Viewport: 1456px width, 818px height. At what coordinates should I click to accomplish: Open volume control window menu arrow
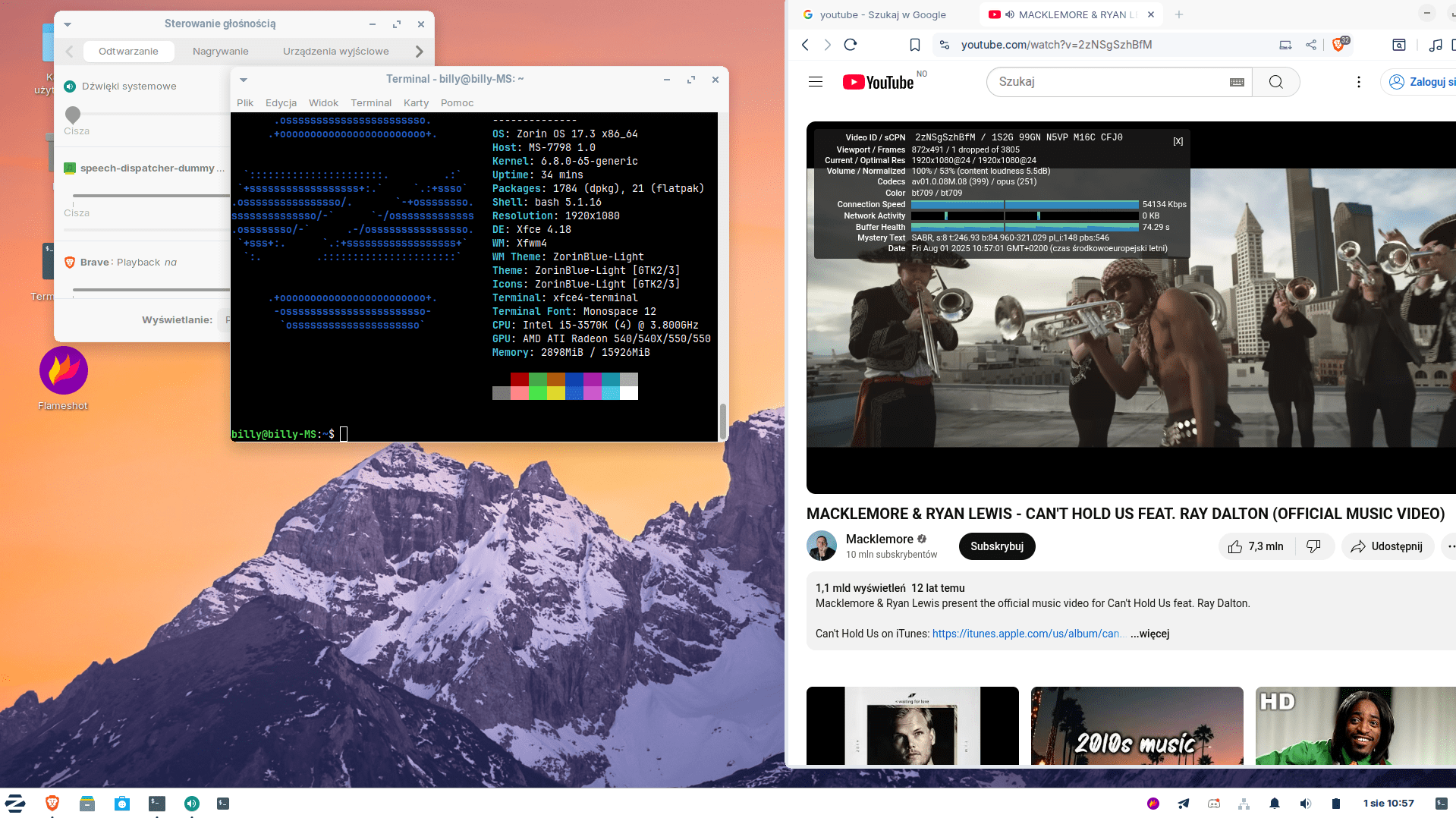click(68, 24)
